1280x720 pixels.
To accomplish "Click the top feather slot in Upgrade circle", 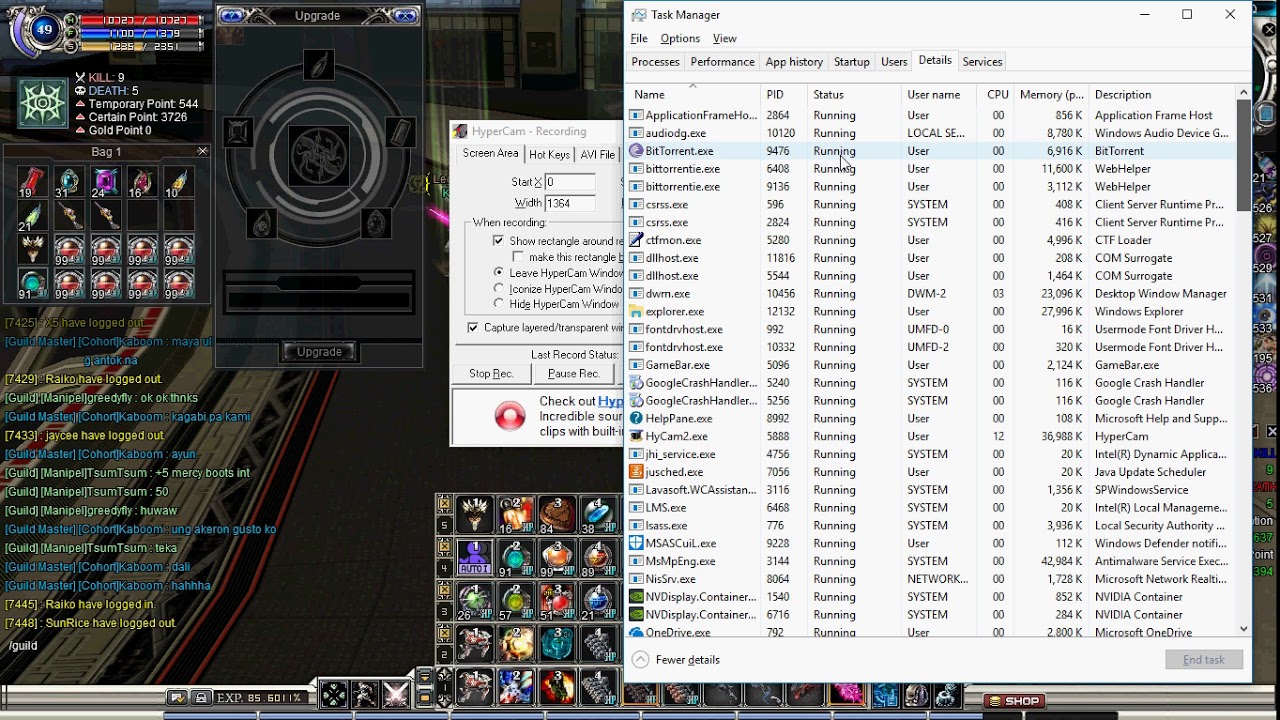I will pos(319,66).
